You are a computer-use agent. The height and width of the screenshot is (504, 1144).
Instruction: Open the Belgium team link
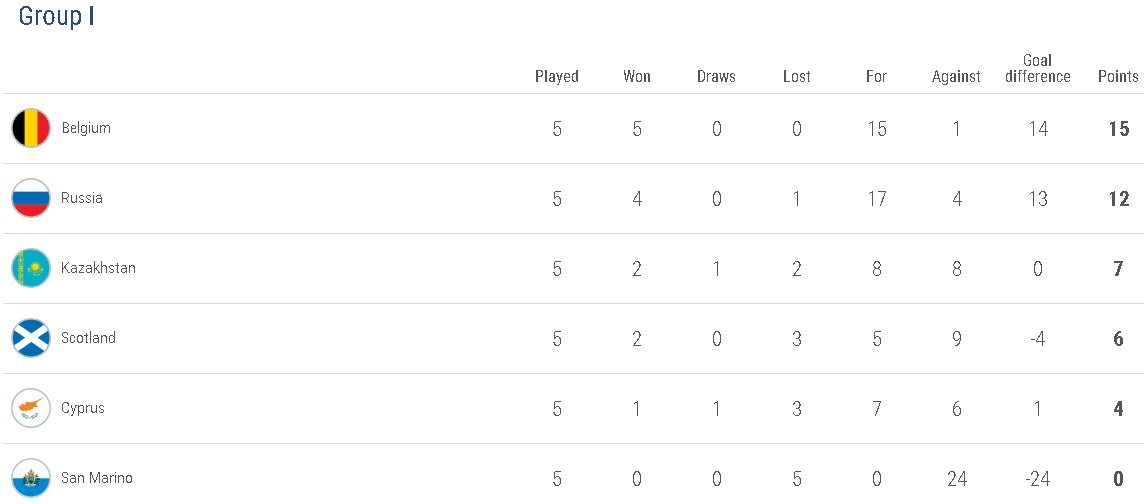pyautogui.click(x=86, y=128)
